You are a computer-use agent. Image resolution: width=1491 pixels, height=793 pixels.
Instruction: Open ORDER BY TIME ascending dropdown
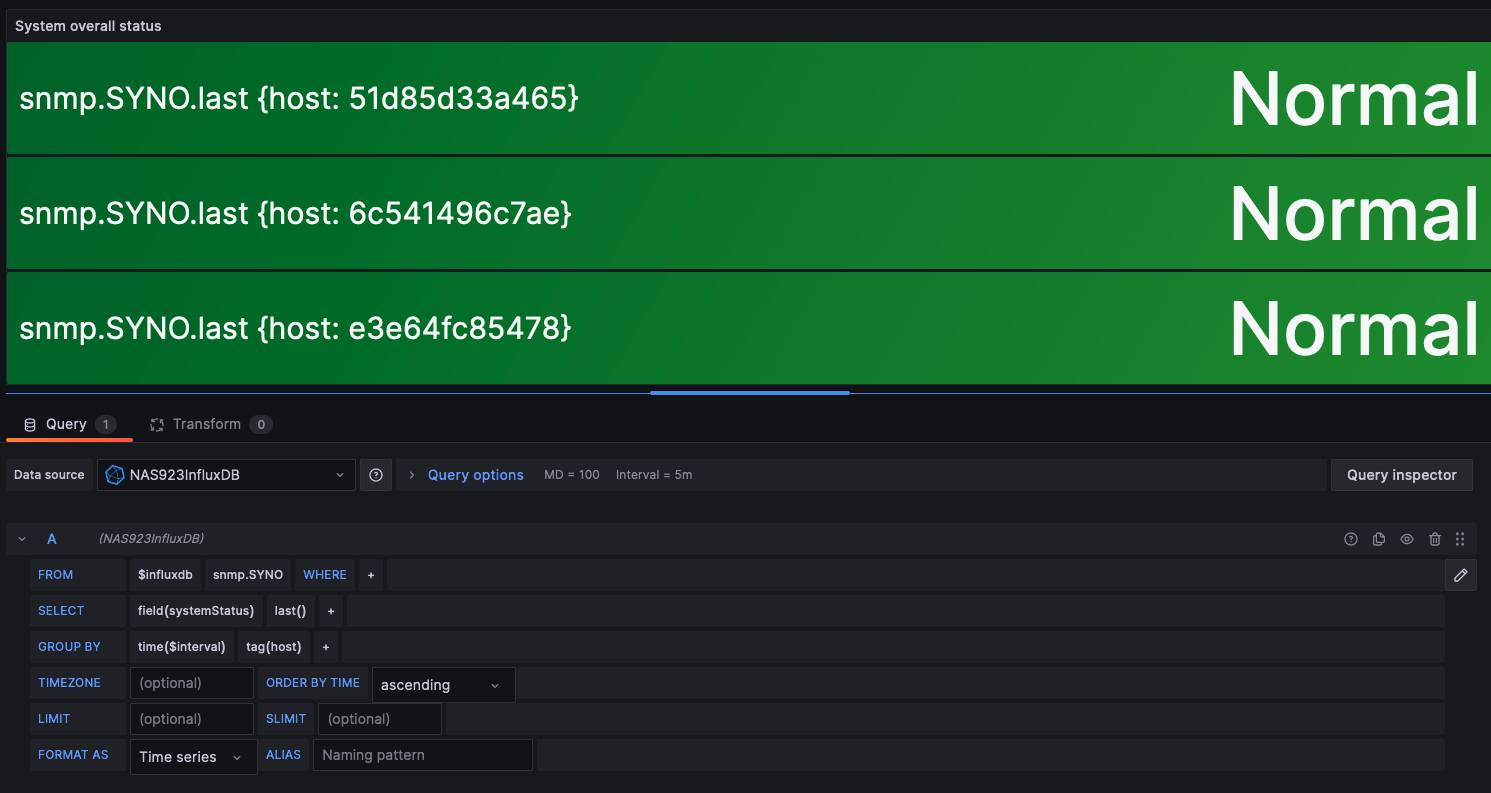443,685
